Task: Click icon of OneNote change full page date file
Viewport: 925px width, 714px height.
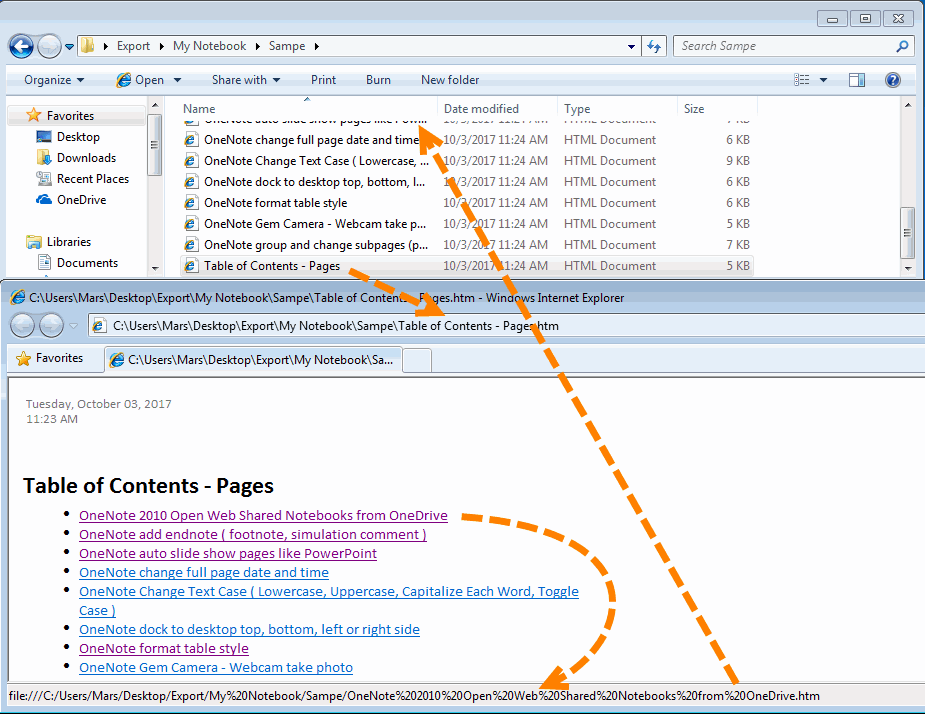Action: pos(190,140)
